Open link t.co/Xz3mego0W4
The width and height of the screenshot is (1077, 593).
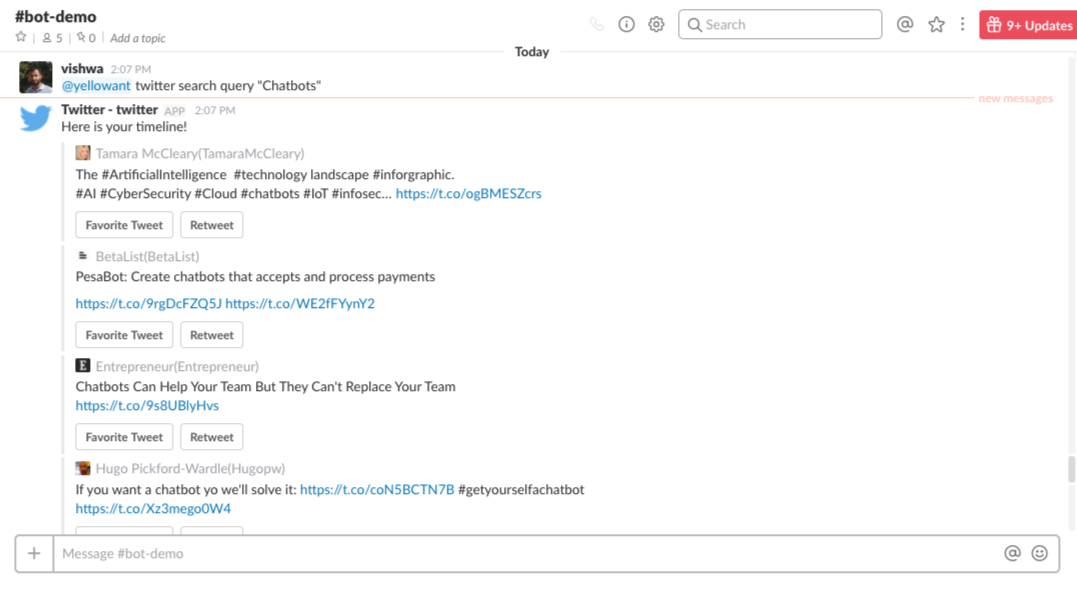[x=153, y=509]
